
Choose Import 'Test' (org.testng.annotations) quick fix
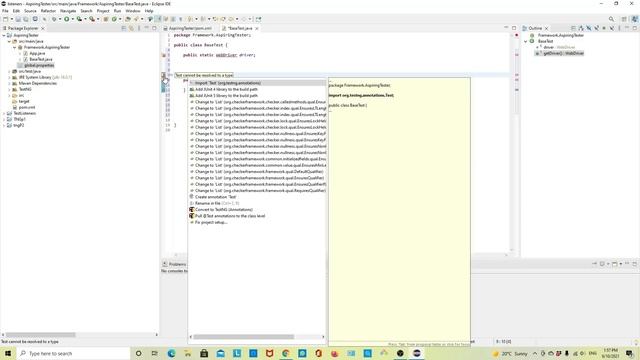pyautogui.click(x=258, y=83)
